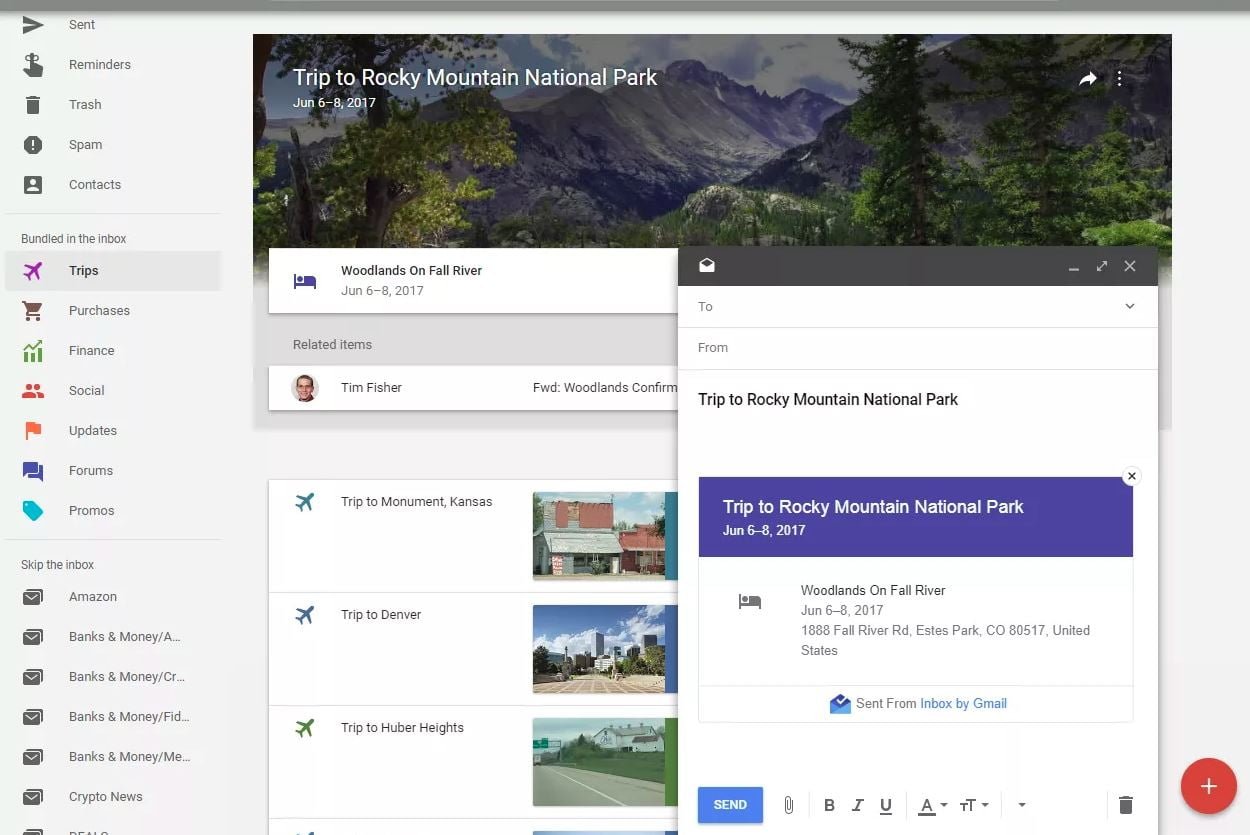
Task: Toggle underline text formatting
Action: click(885, 805)
